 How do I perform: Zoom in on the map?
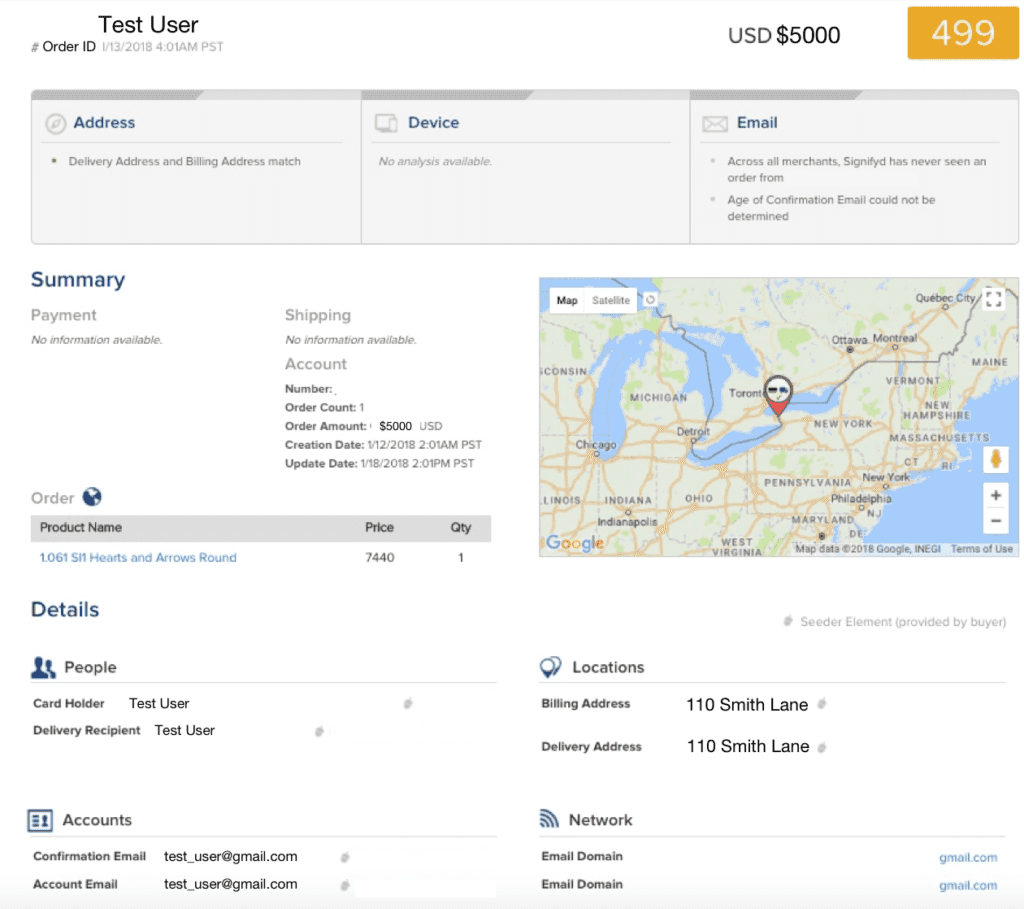(996, 496)
